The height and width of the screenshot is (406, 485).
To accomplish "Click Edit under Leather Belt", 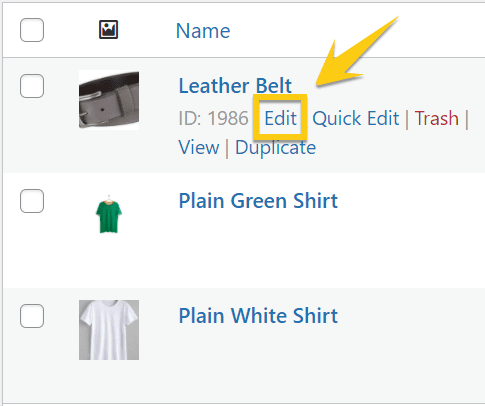I will 280,118.
